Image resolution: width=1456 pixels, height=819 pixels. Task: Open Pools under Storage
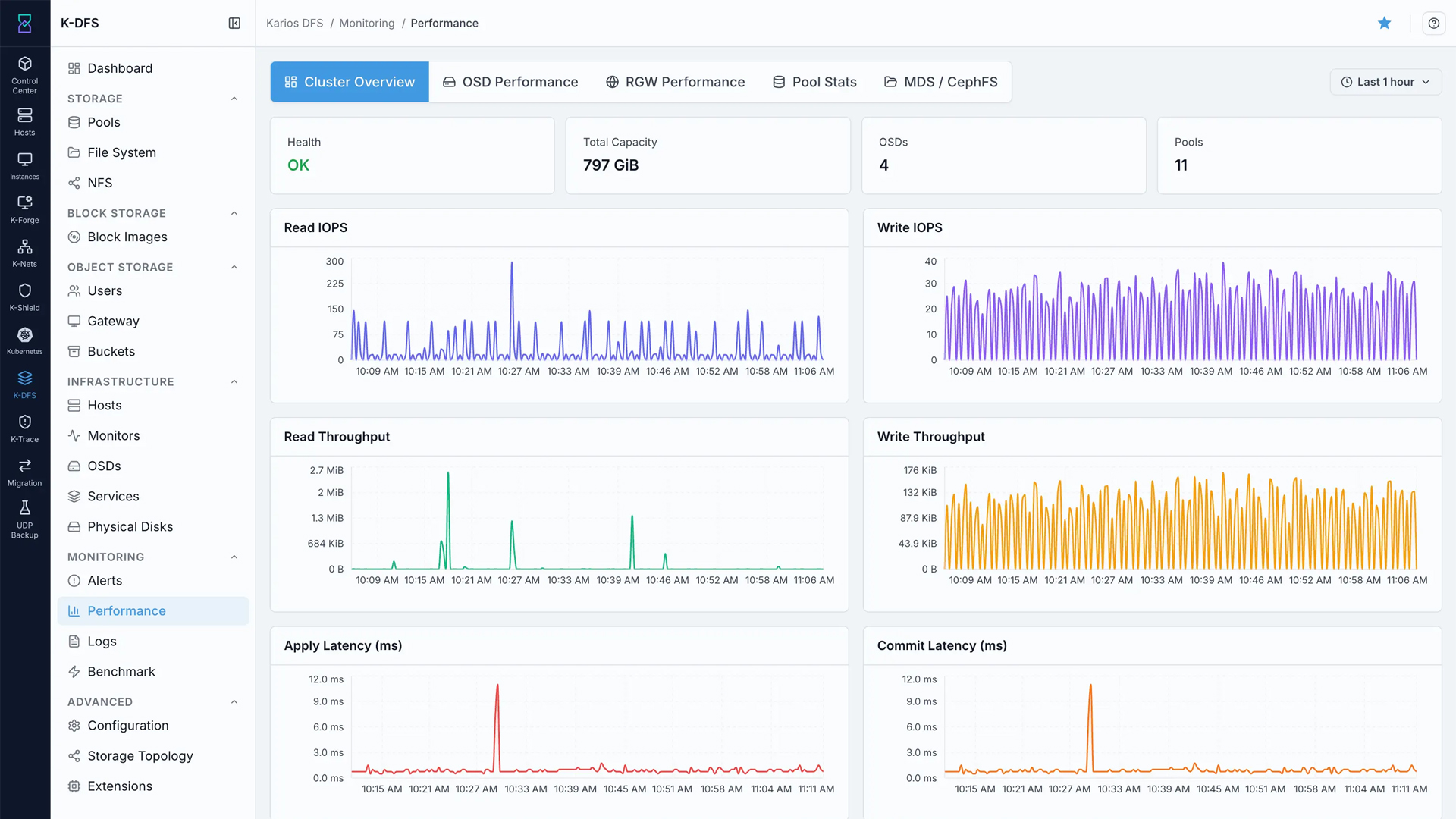(153, 122)
